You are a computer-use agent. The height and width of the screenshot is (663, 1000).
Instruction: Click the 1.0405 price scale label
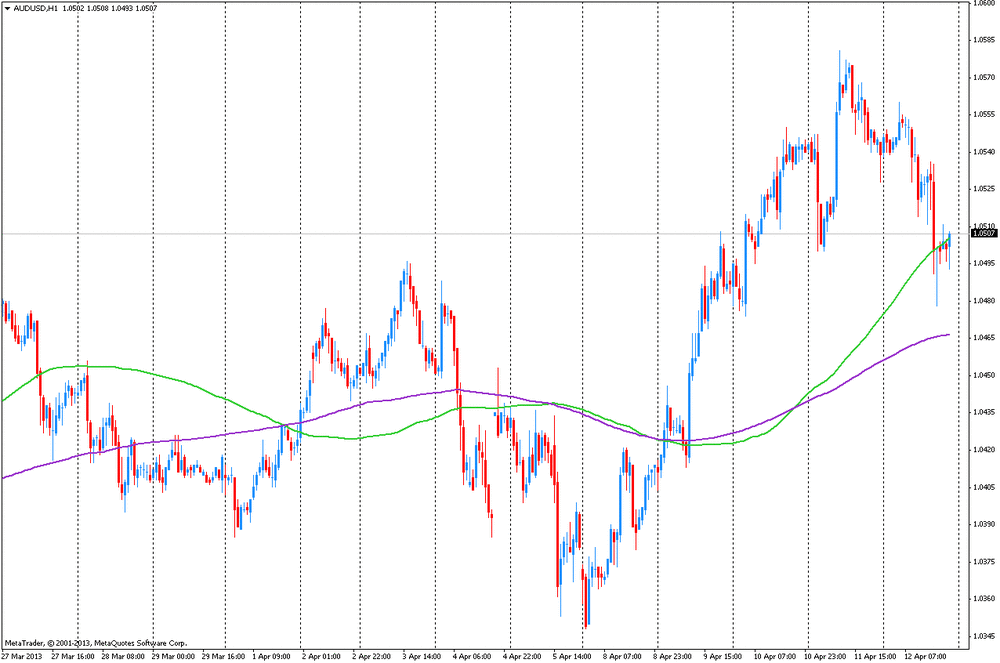click(x=985, y=487)
